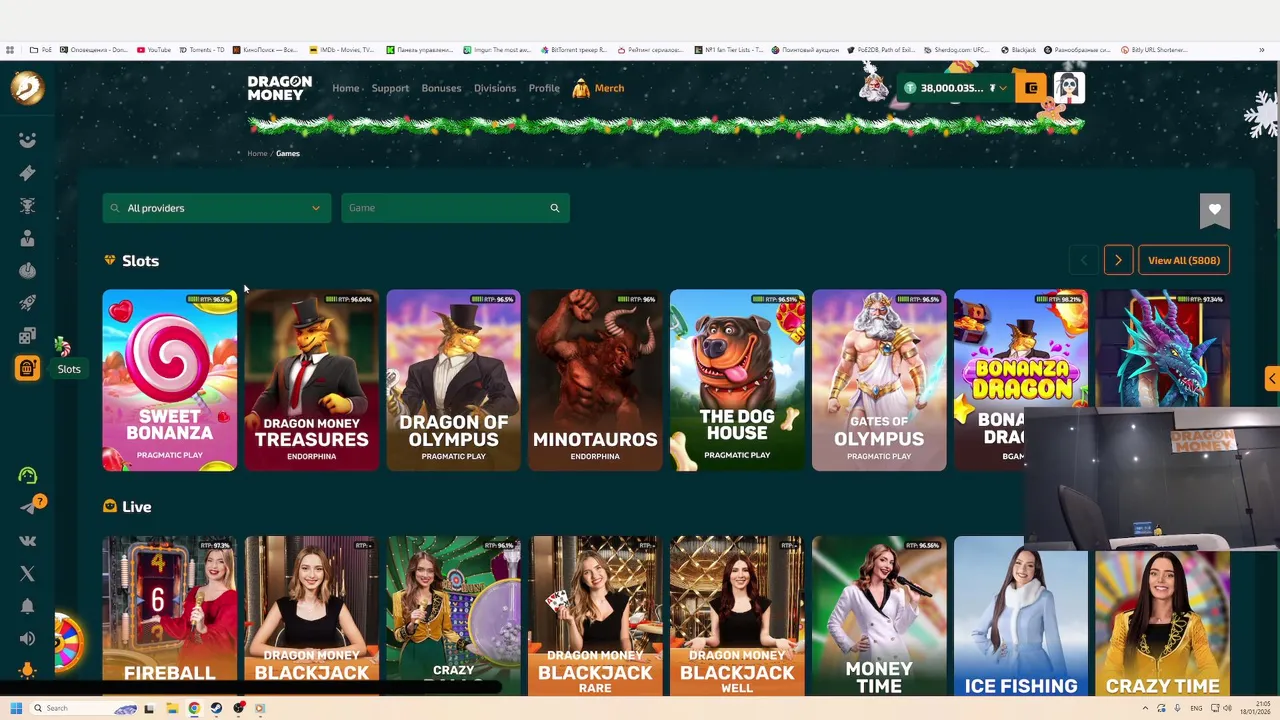Click the favorites bookmark heart icon
The height and width of the screenshot is (720, 1280).
point(1214,209)
